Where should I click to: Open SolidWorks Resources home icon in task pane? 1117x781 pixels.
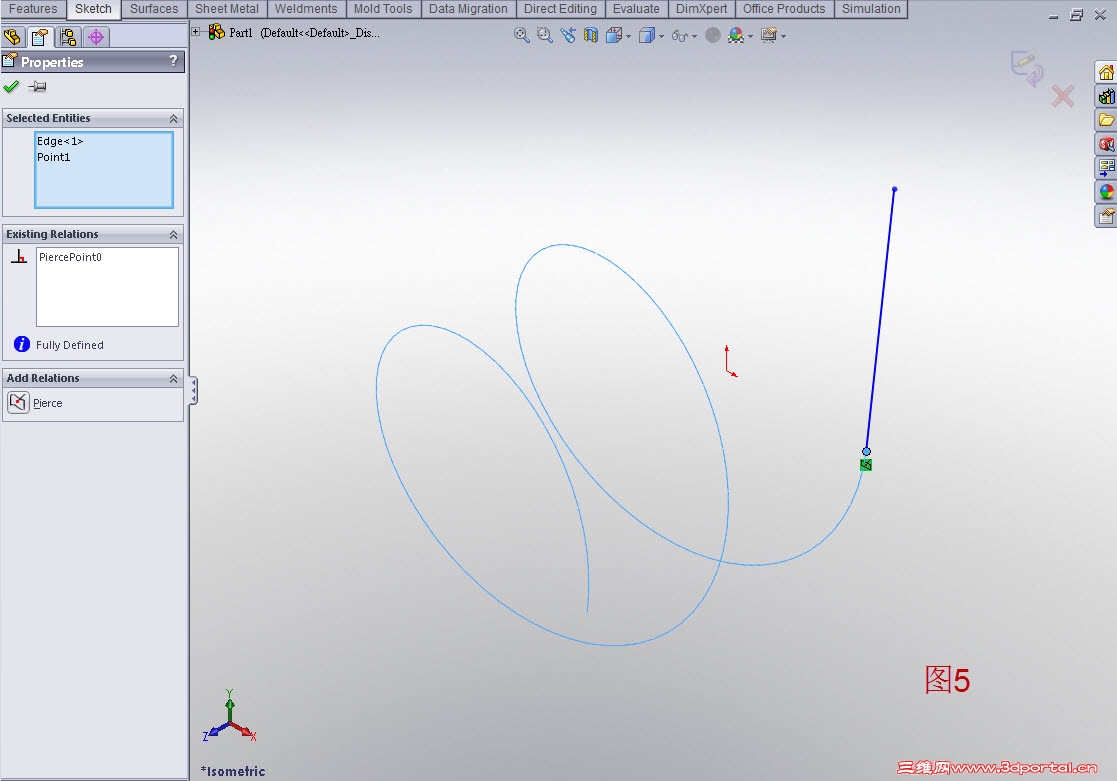coord(1106,73)
